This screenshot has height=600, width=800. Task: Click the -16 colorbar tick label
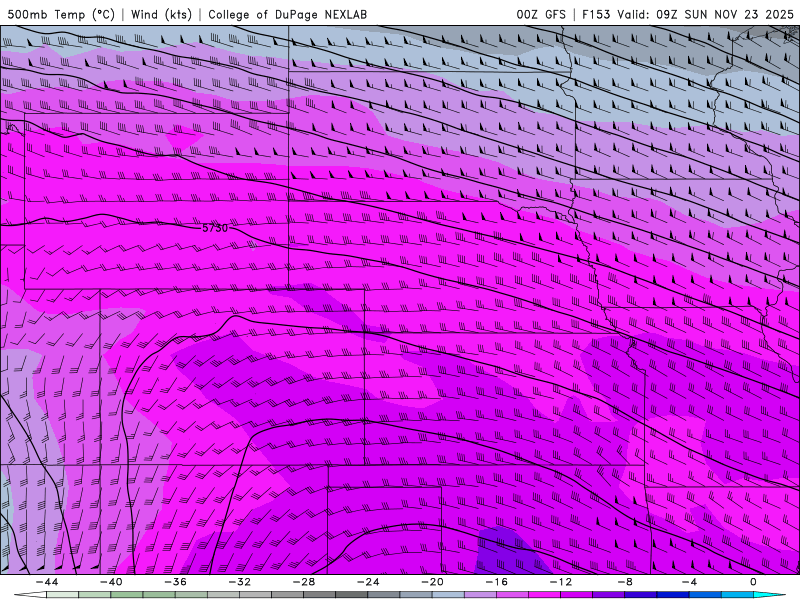496,582
